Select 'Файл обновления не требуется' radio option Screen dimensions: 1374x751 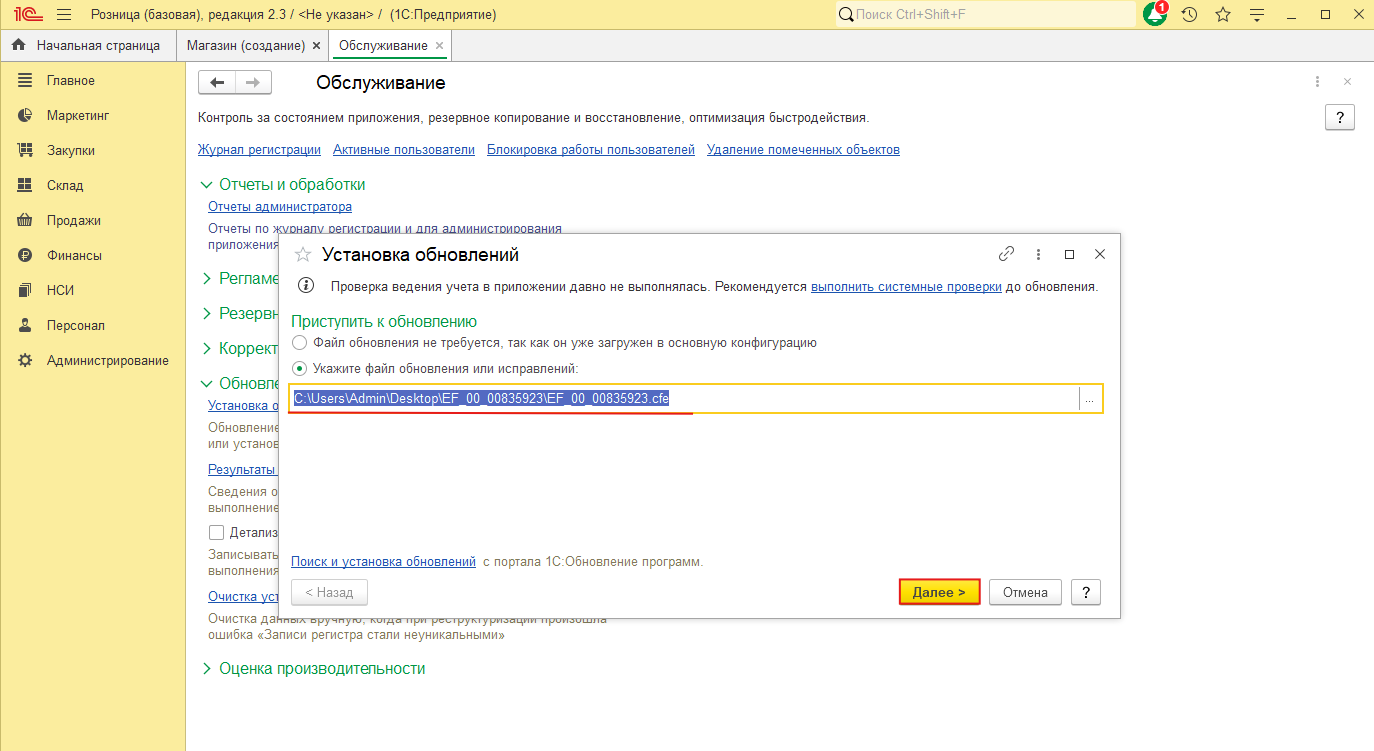(300, 343)
